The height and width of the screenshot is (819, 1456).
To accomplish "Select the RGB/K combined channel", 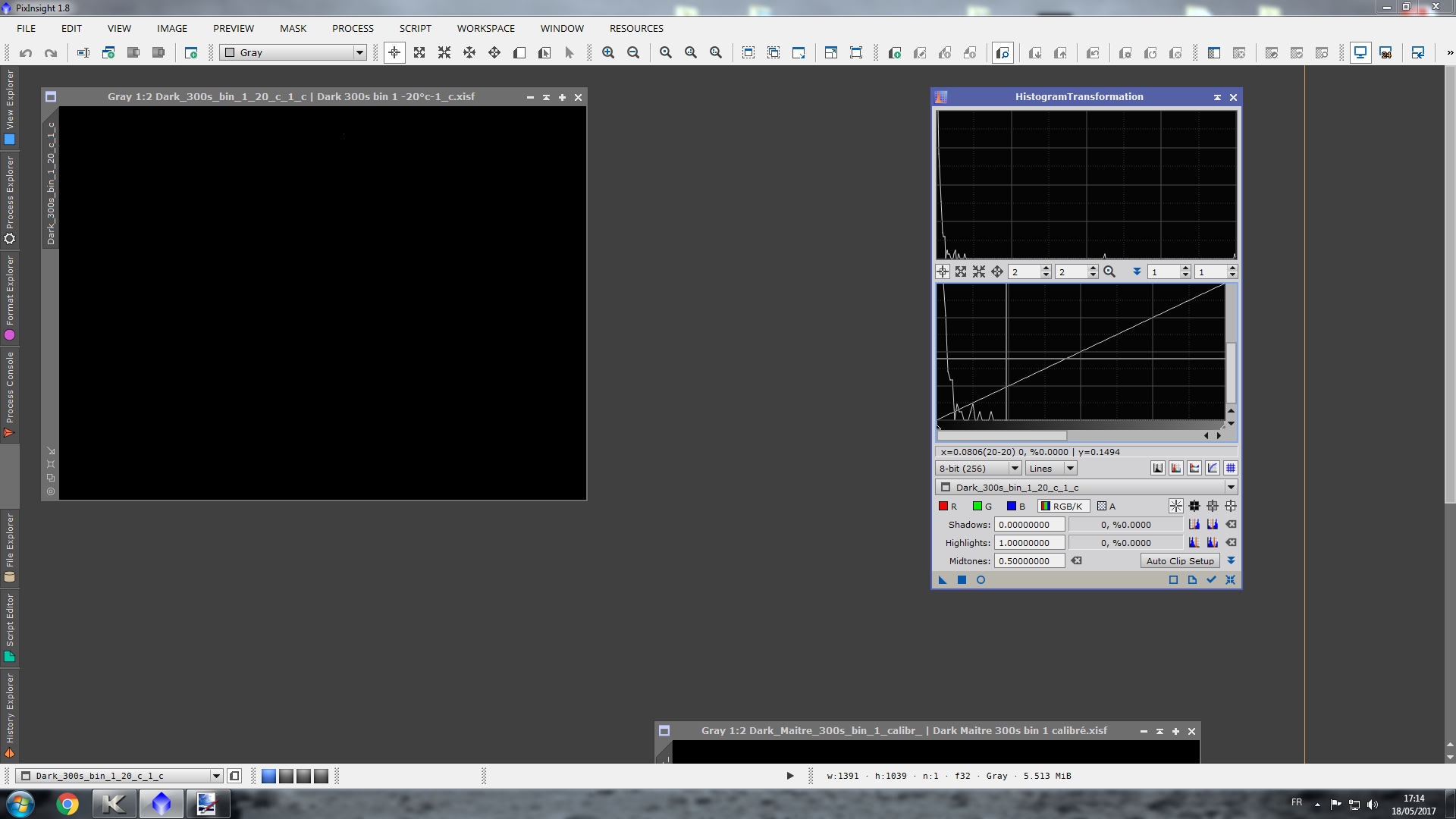I will [1062, 507].
